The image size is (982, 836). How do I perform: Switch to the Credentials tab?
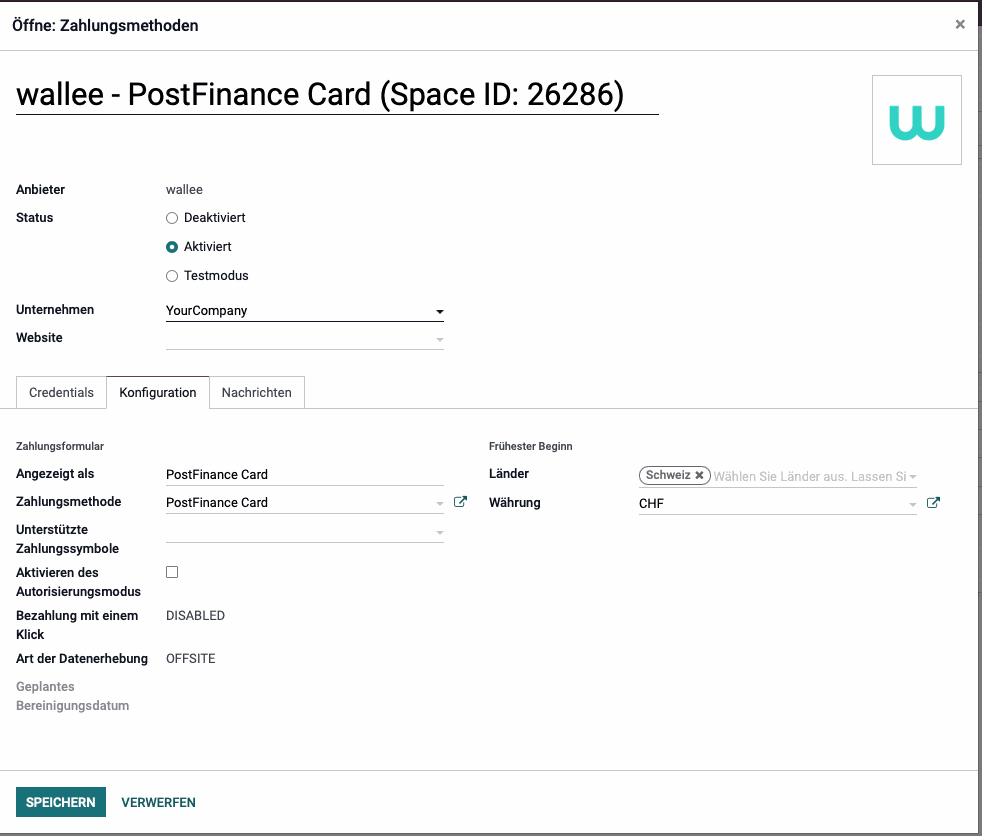tap(61, 393)
